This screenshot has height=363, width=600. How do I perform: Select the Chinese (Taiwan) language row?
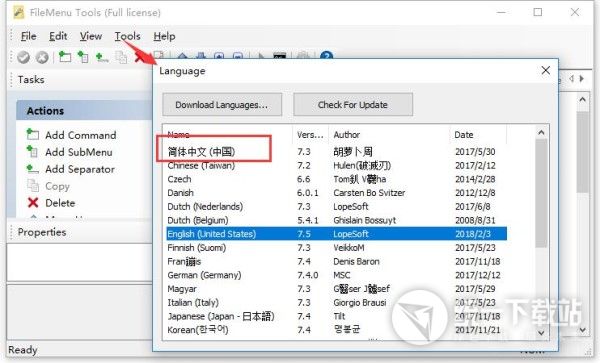[x=336, y=165]
